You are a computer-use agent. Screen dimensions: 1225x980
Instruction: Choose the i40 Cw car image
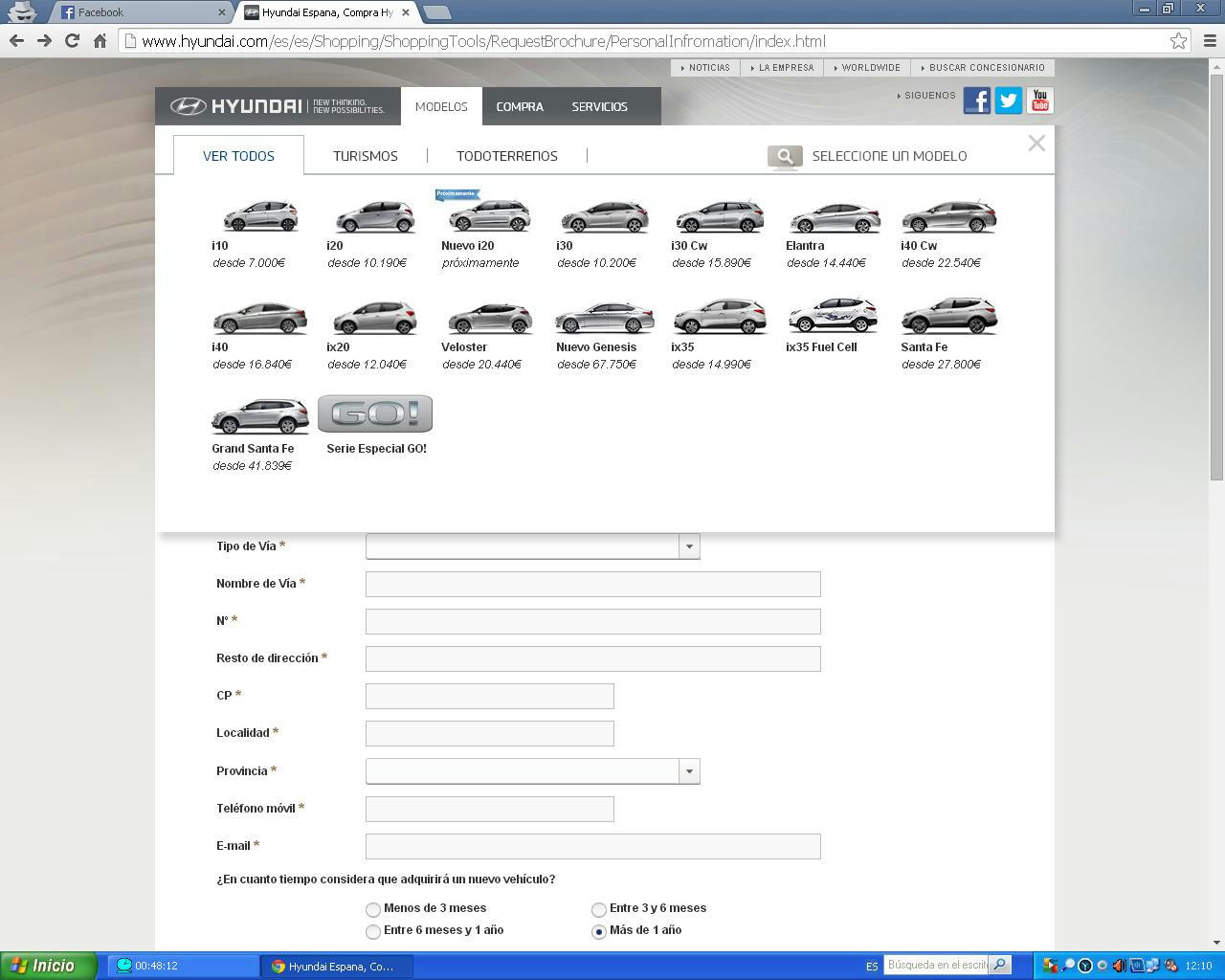click(x=948, y=216)
